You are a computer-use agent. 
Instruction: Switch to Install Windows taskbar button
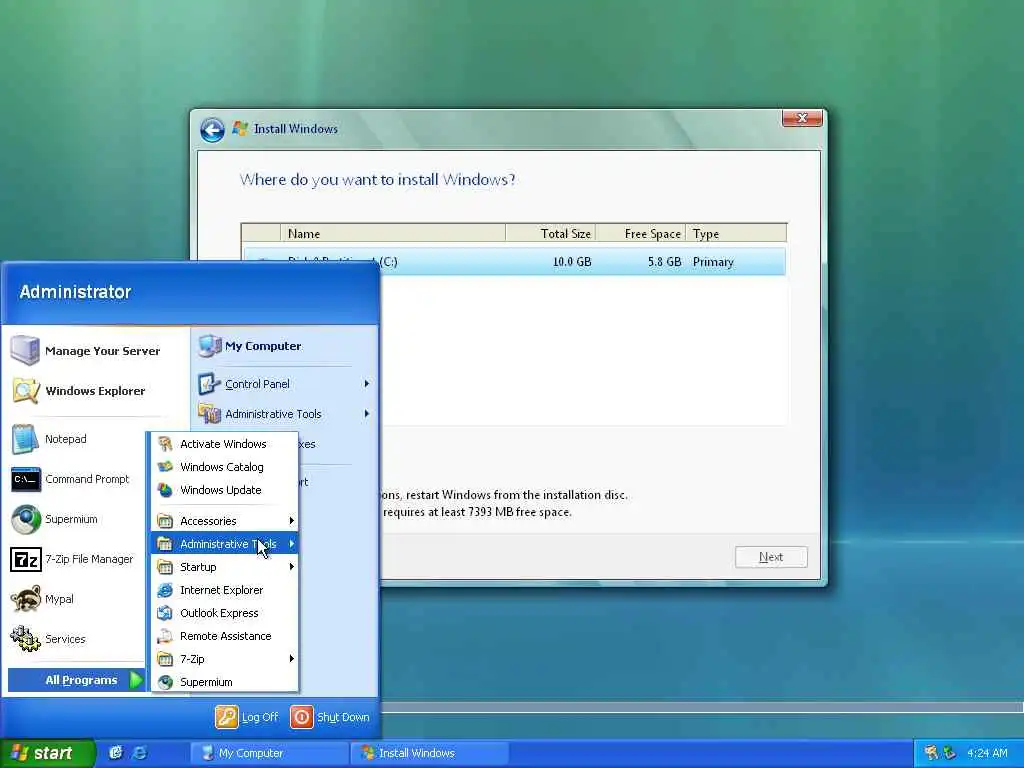click(x=430, y=753)
